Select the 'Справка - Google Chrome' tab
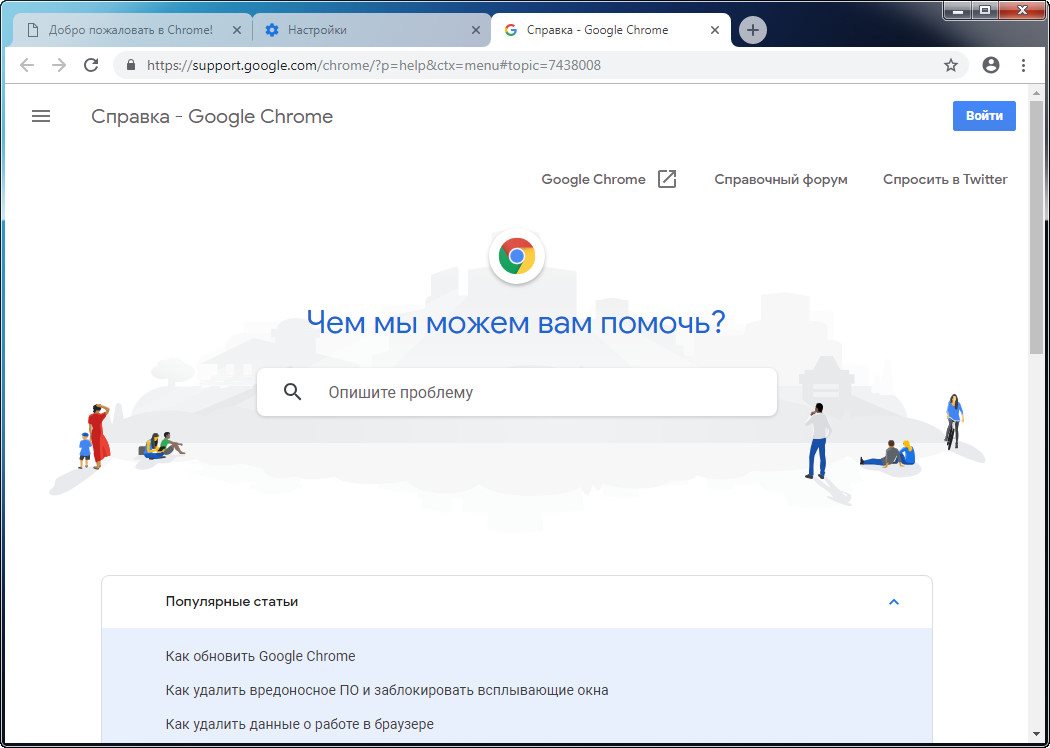1050x748 pixels. [x=611, y=30]
